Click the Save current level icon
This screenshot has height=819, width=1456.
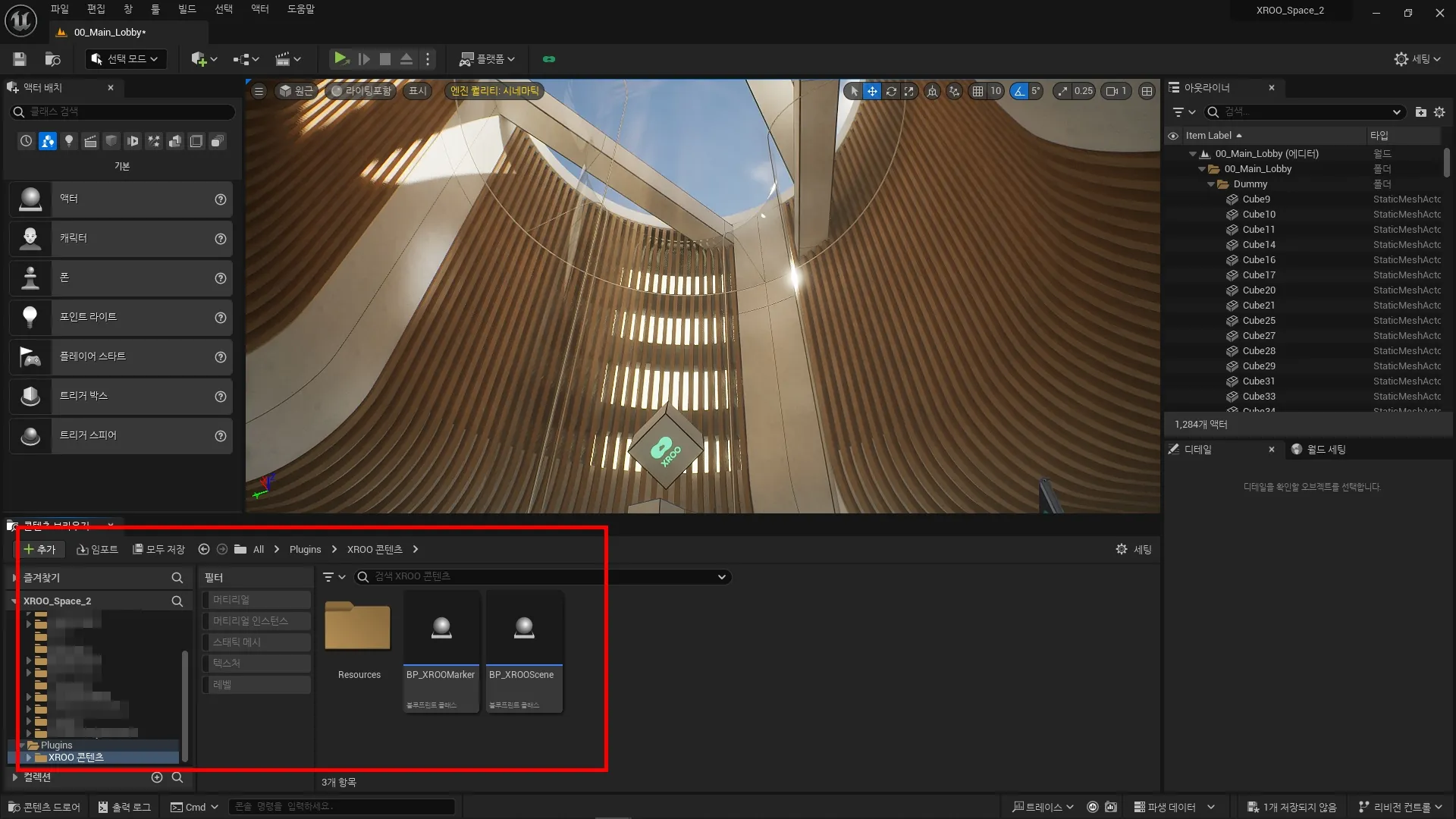pyautogui.click(x=20, y=59)
